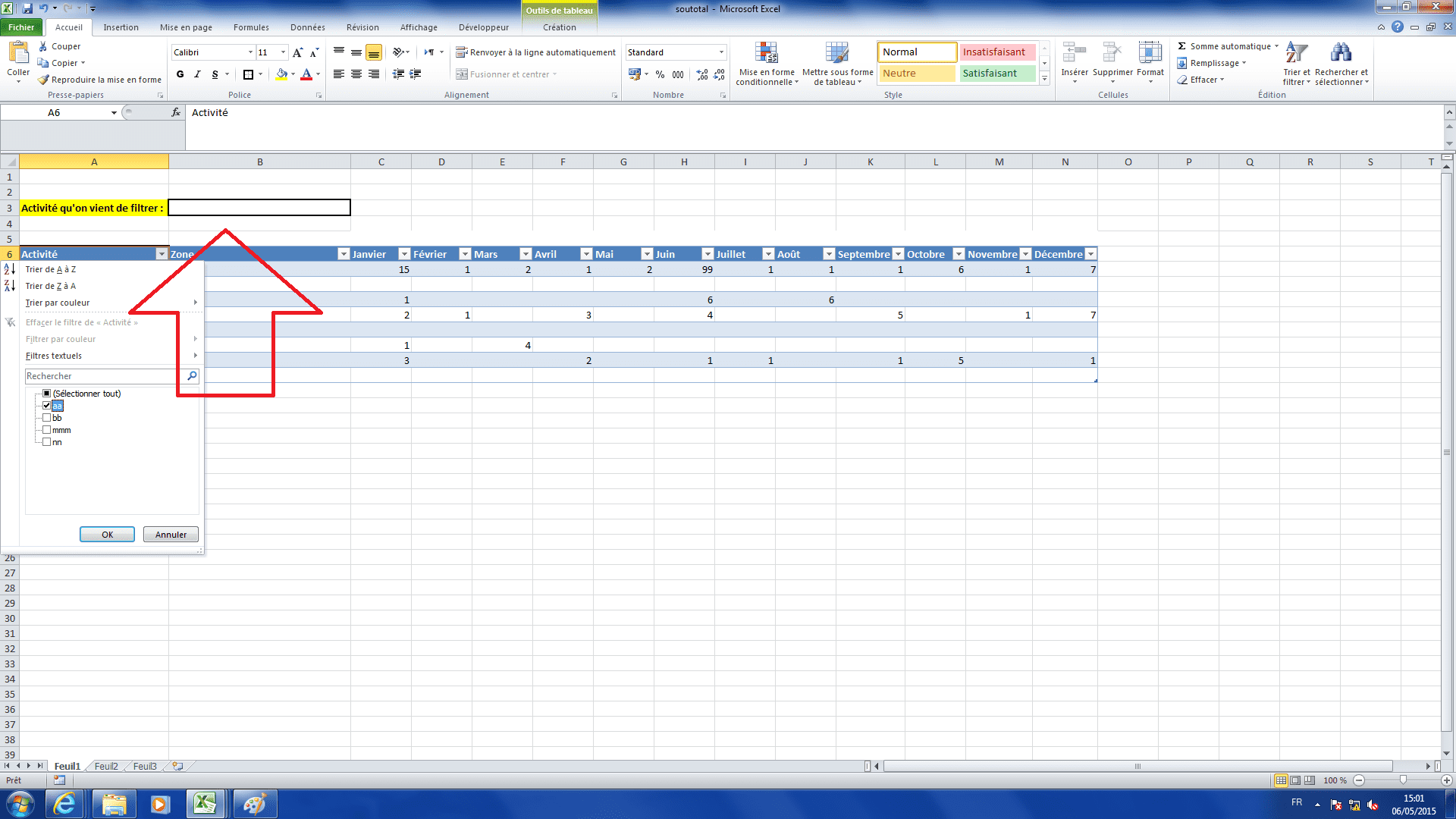Click the percent style number icon
Image resolution: width=1456 pixels, height=819 pixels.
pyautogui.click(x=660, y=74)
